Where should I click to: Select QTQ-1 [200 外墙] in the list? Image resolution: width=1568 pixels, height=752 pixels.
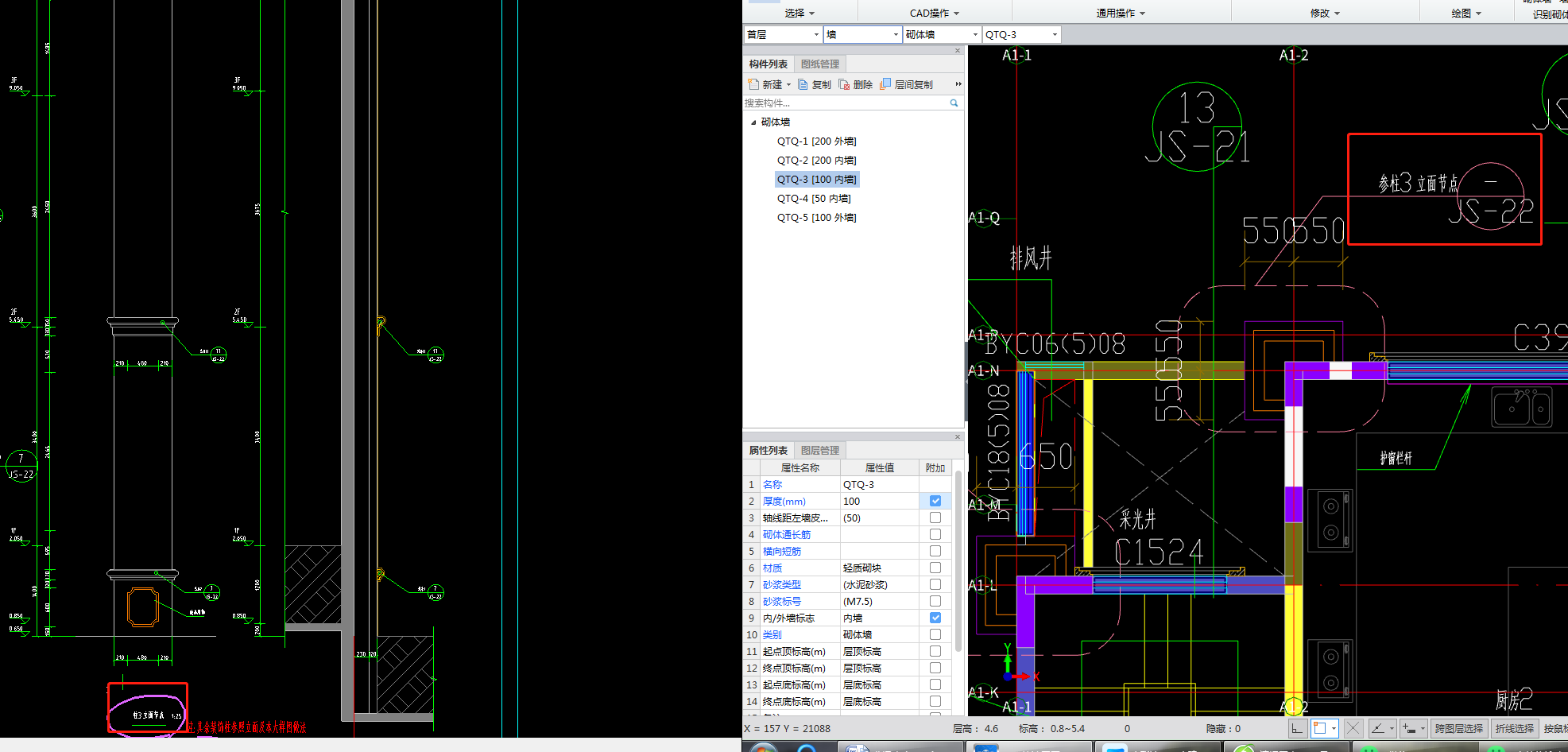click(816, 141)
